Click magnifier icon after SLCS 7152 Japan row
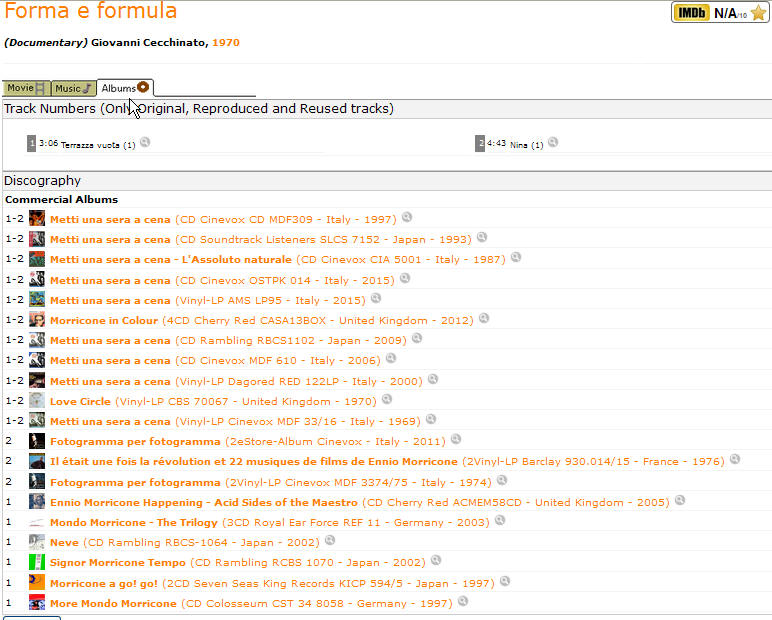This screenshot has height=620, width=772. [482, 237]
